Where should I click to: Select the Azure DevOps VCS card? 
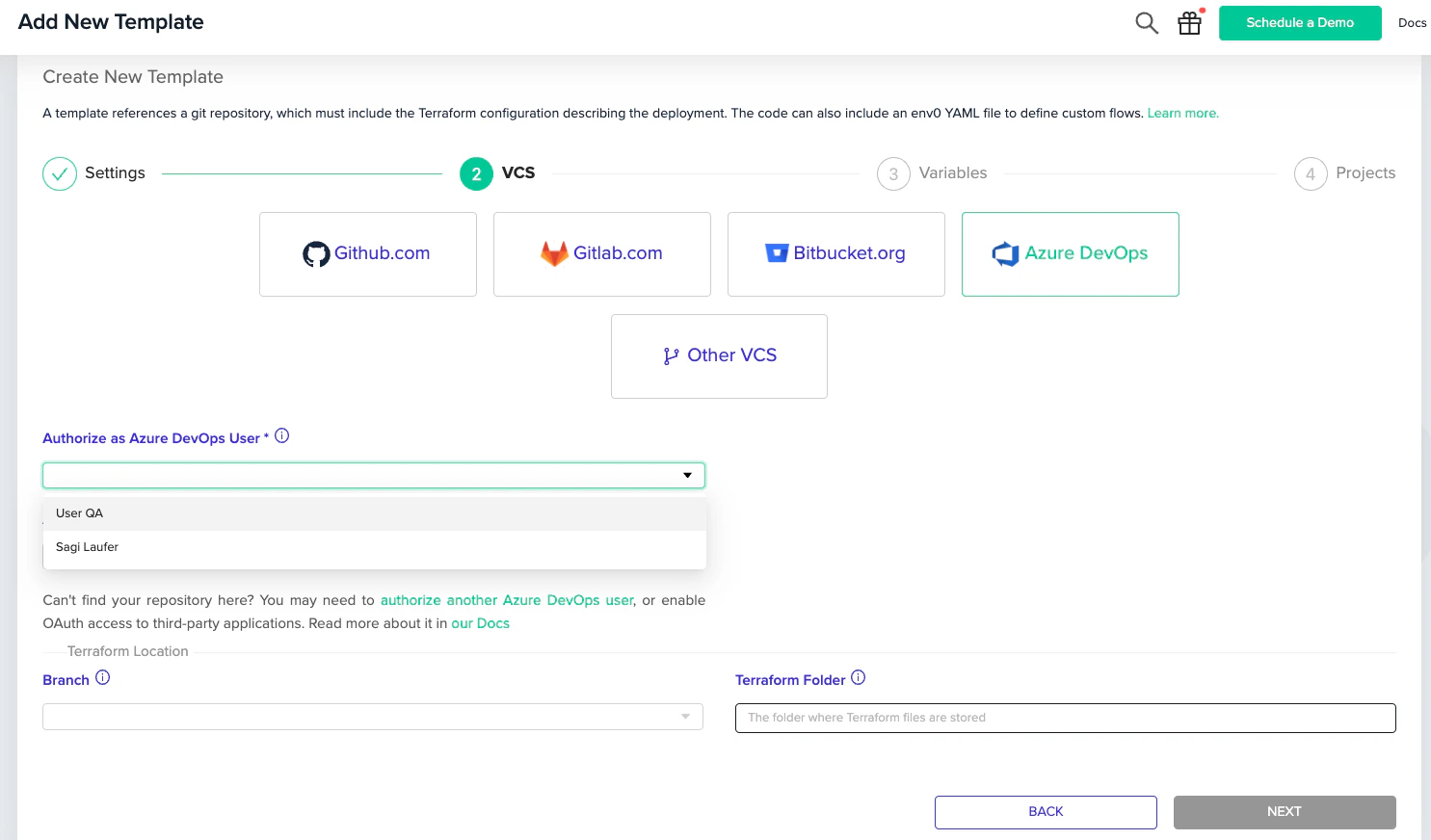pos(1071,254)
